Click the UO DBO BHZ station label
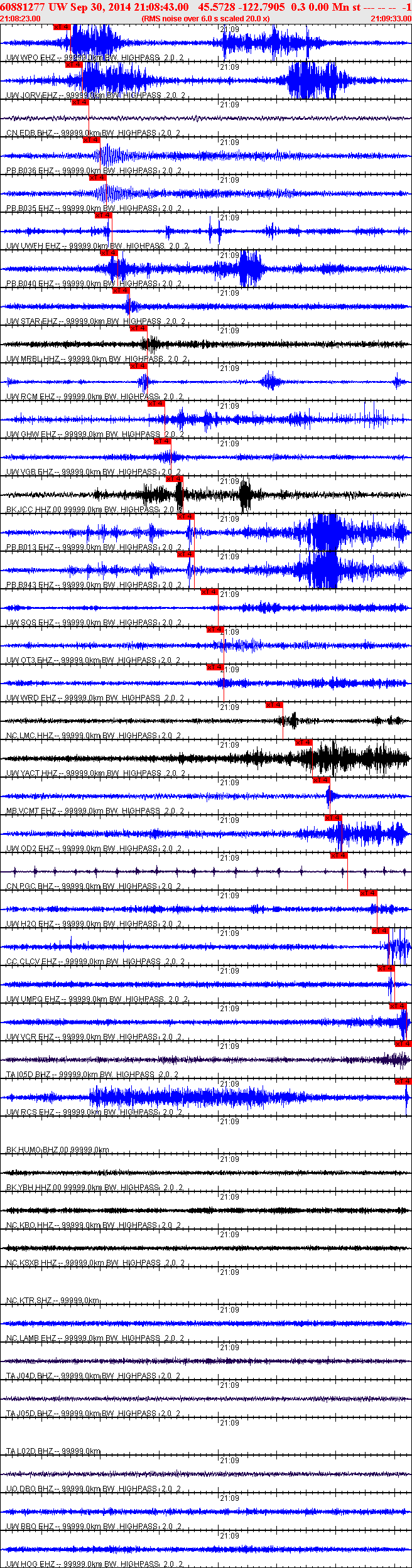 pyautogui.click(x=94, y=1489)
